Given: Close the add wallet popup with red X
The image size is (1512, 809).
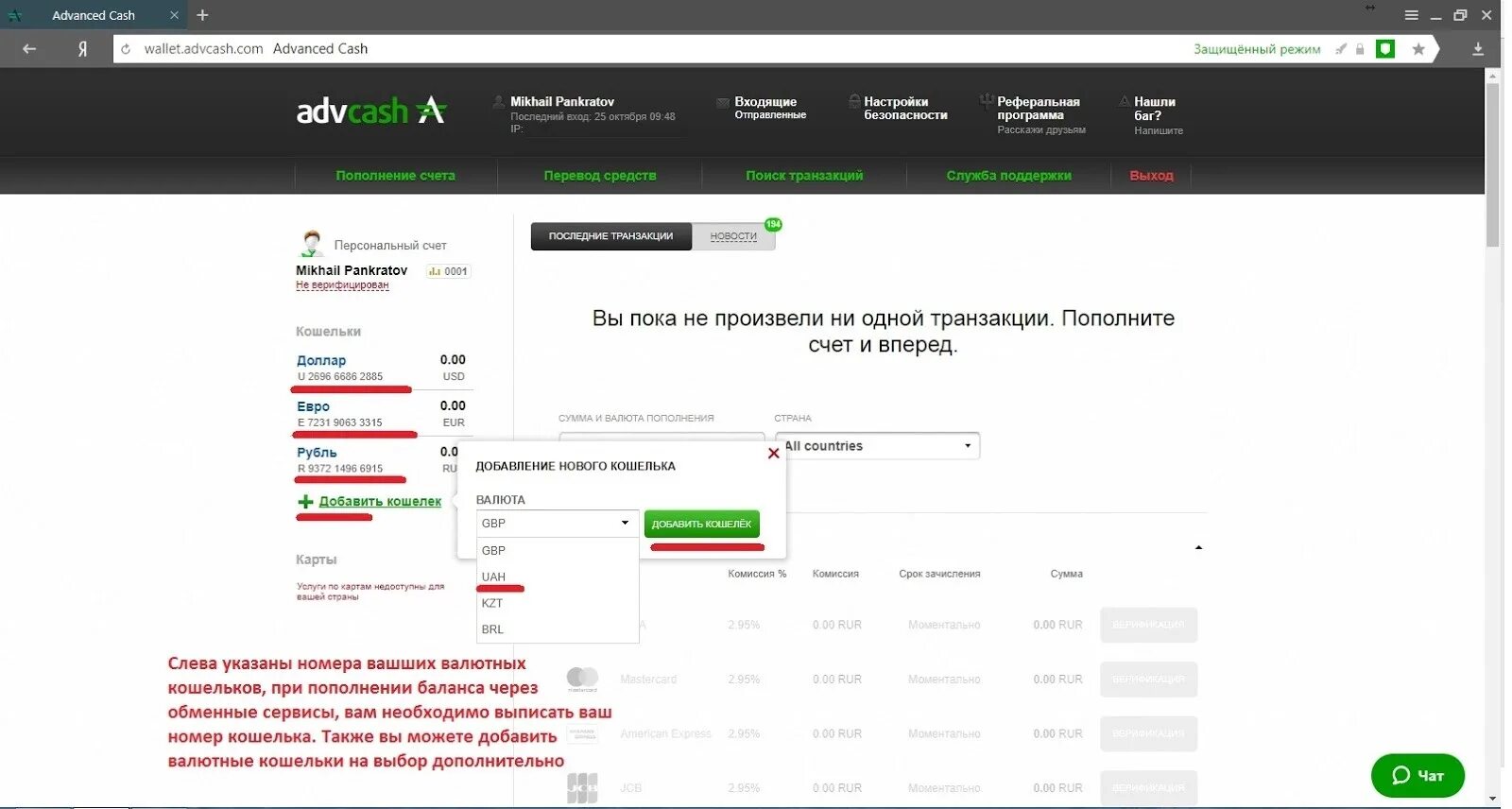Looking at the screenshot, I should [774, 454].
